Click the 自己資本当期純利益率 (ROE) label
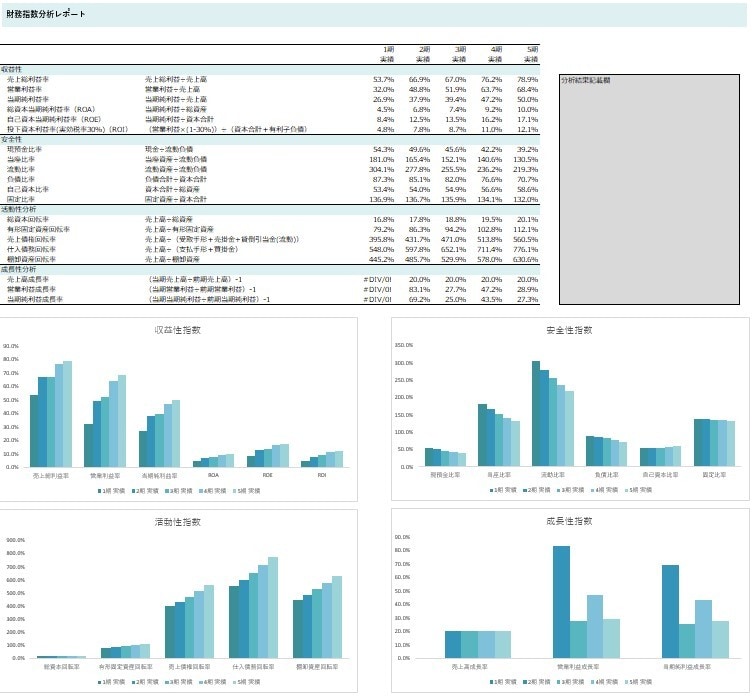Screen dimensions: 755x697 click(x=53, y=119)
